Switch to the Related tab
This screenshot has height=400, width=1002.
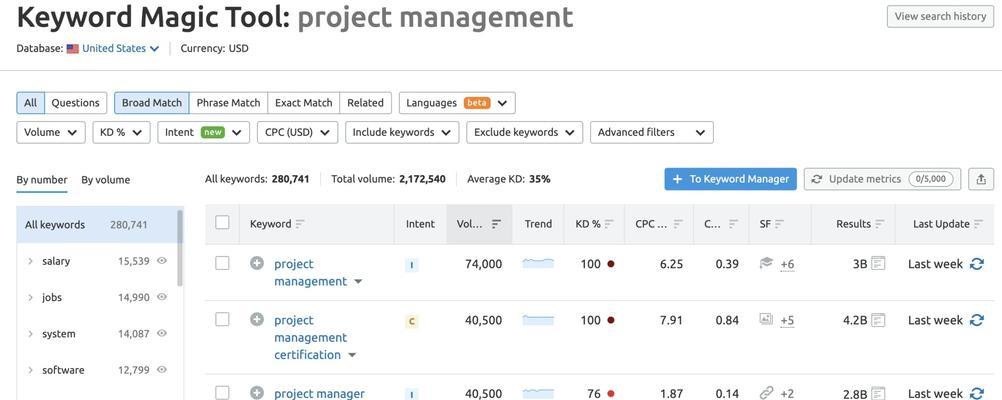click(366, 103)
